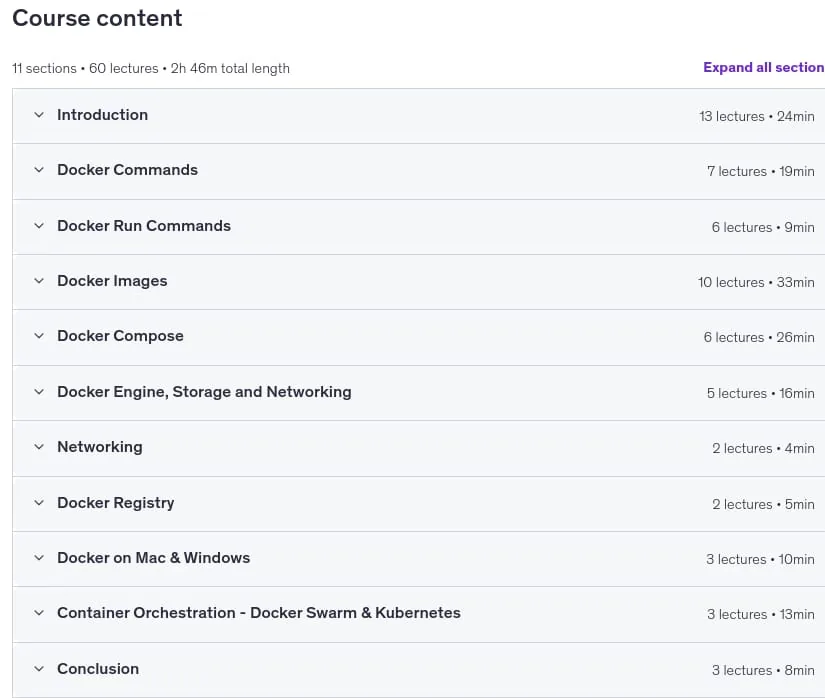Open the Docker Images section title

click(112, 281)
